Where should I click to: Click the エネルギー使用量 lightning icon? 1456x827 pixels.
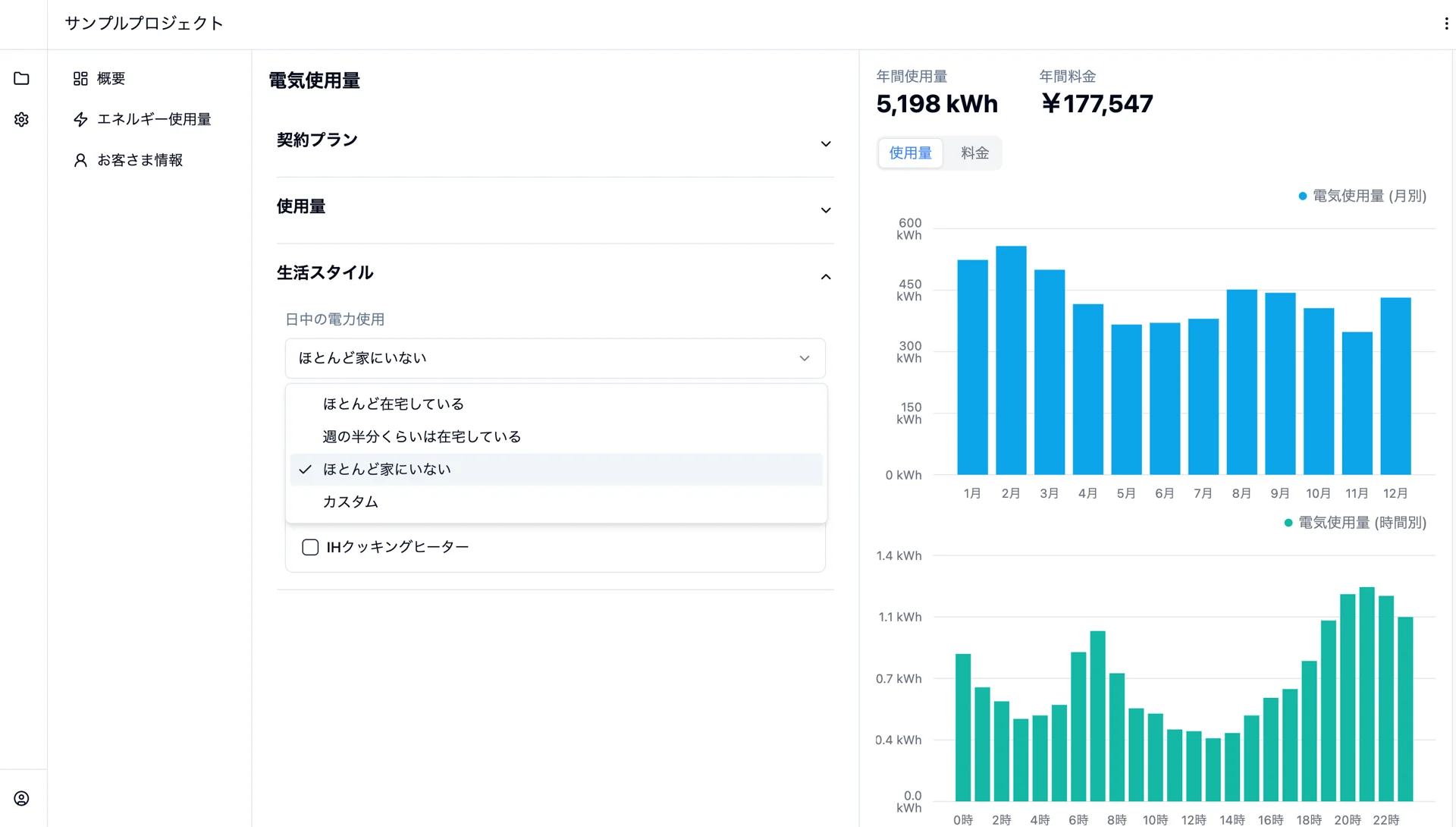(80, 119)
